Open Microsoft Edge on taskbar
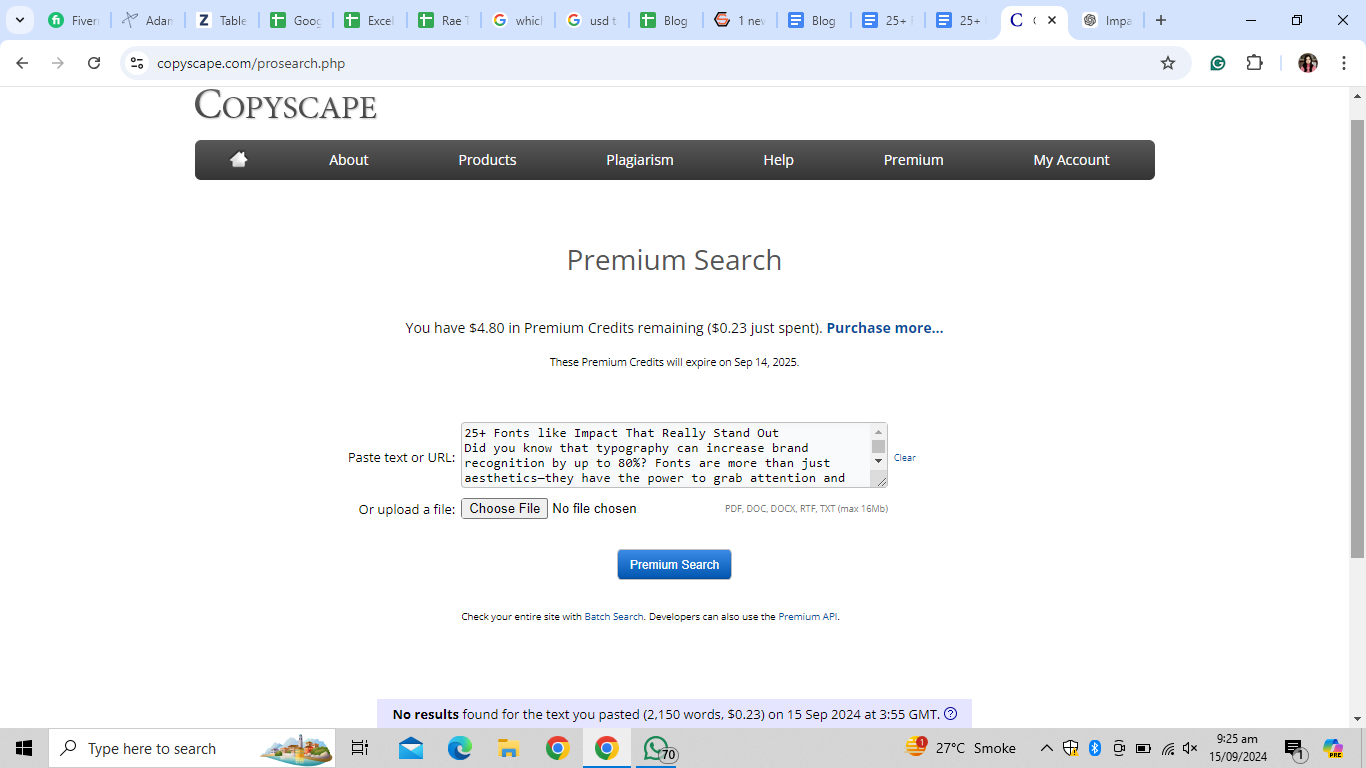1366x768 pixels. coord(459,748)
